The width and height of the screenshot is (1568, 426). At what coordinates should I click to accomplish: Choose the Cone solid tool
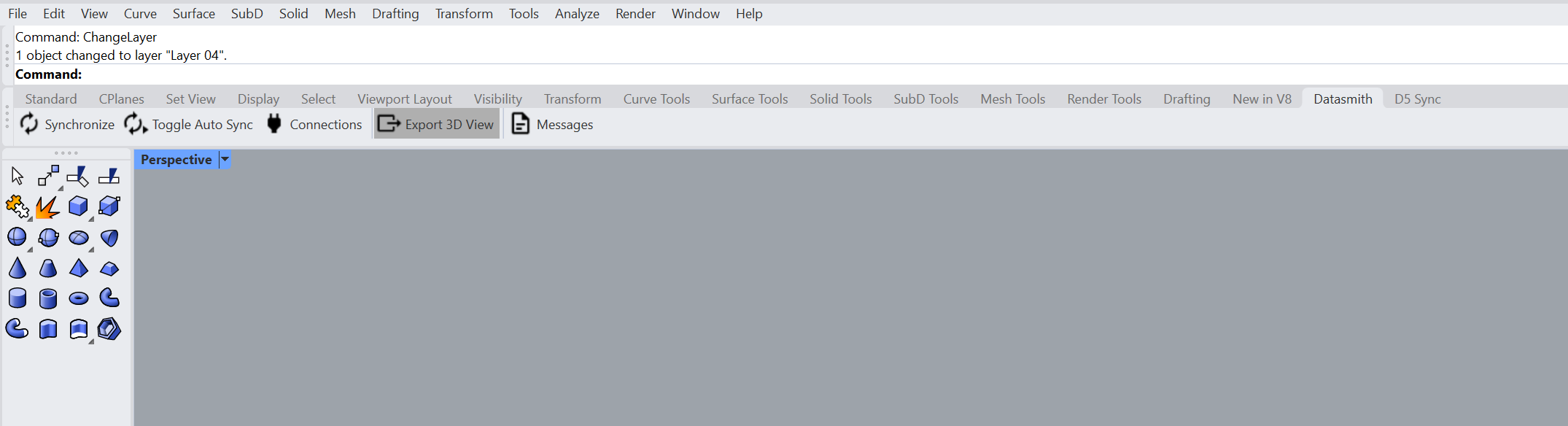coord(17,268)
